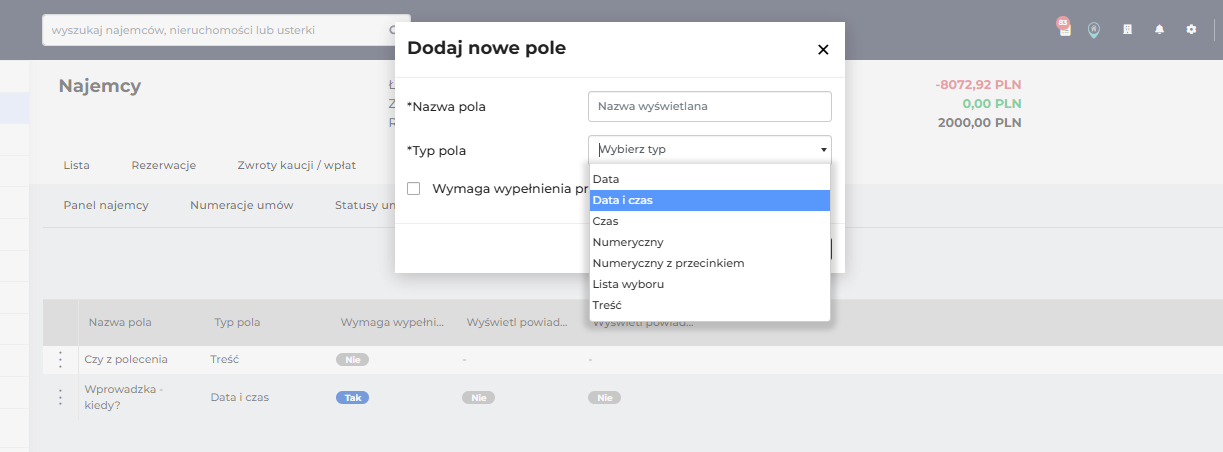This screenshot has height=452, width=1223.
Task: Switch to the Rezerwacje tab
Action: point(163,165)
